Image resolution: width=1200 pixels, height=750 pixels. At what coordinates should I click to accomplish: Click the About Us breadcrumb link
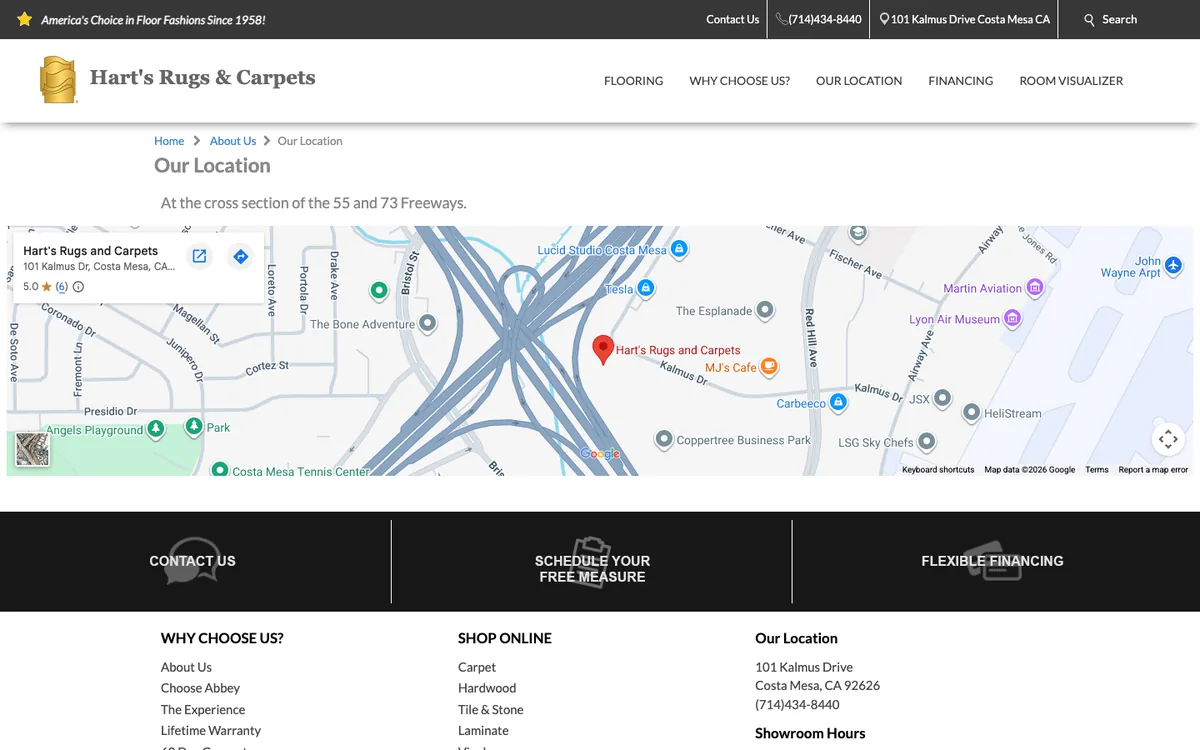233,141
